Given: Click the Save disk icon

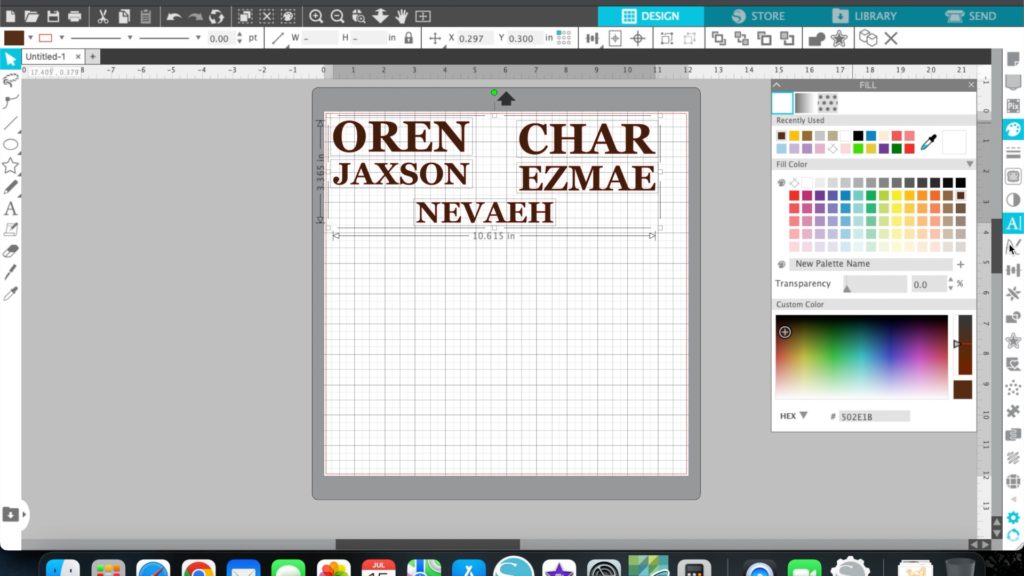Looking at the screenshot, I should pyautogui.click(x=53, y=16).
